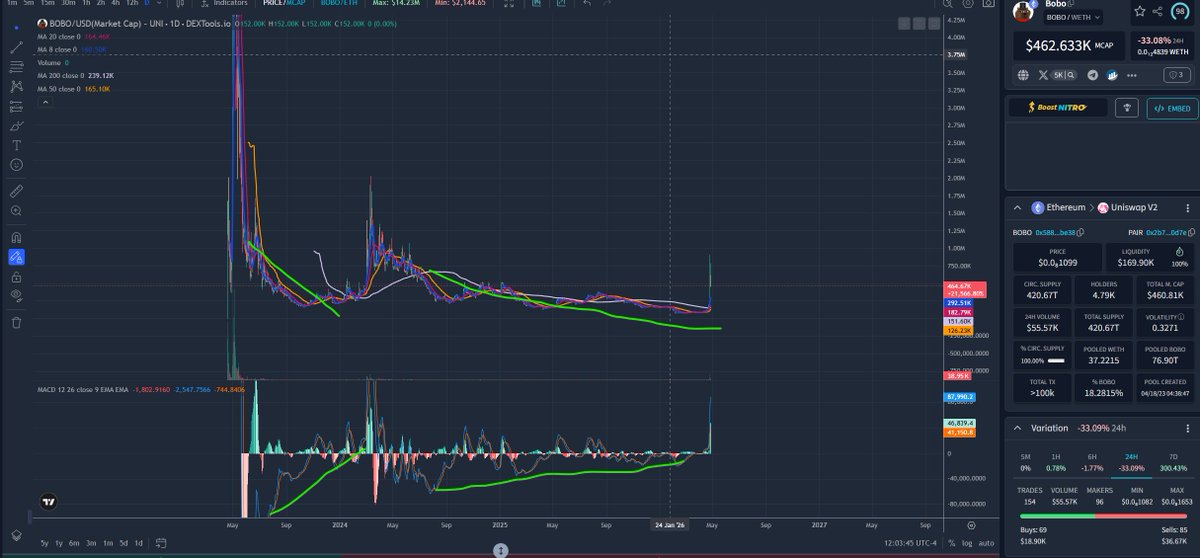Click the MA 200 indicator legend
Screen dimensions: 1200x558
(74, 76)
